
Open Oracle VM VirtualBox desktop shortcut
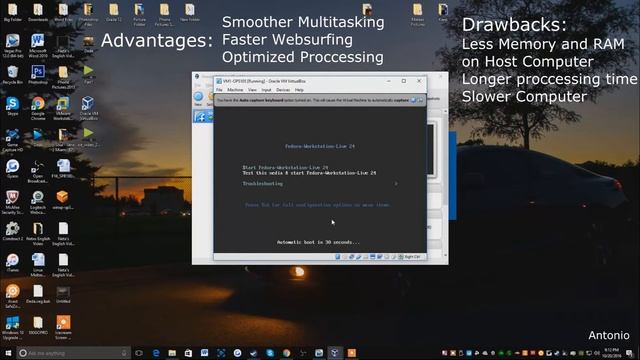coord(88,108)
